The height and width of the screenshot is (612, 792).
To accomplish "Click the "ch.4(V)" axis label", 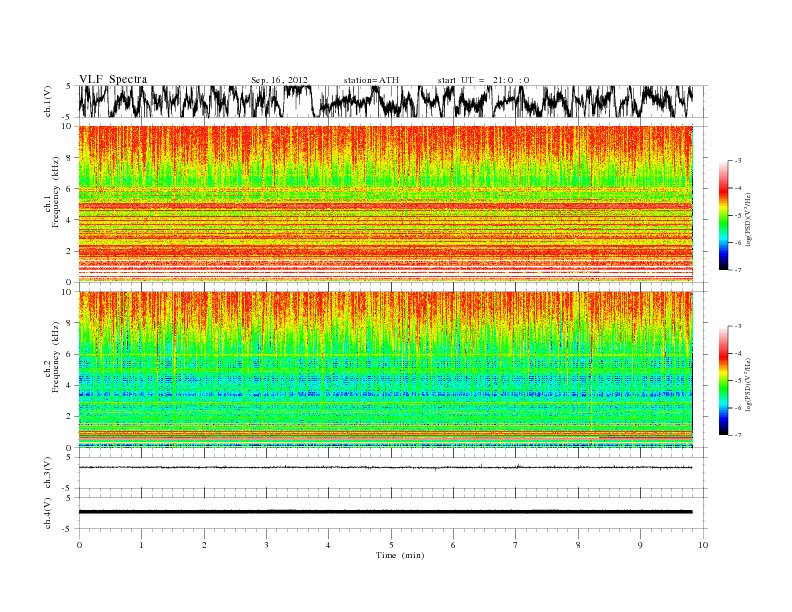I will [48, 513].
